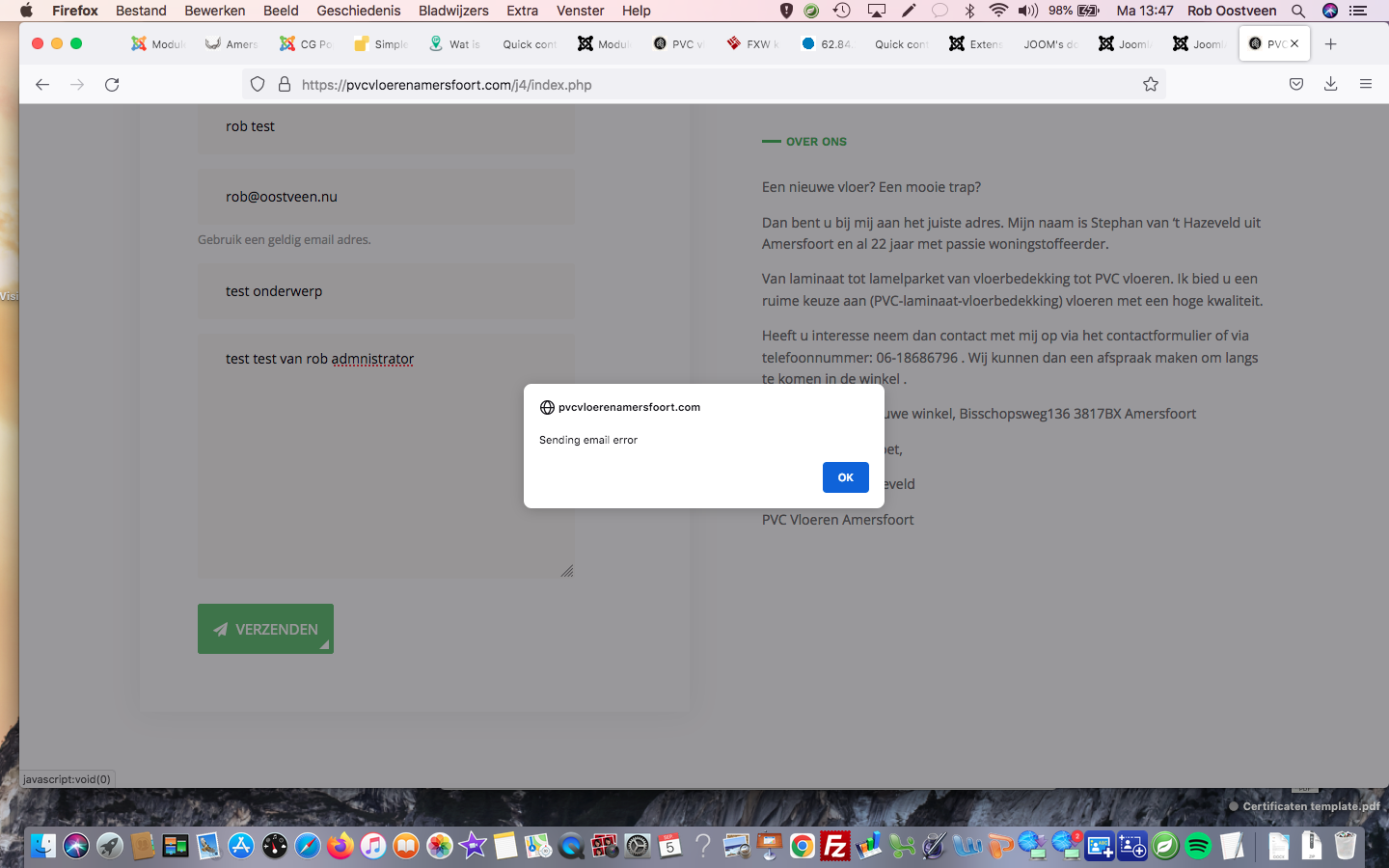This screenshot has width=1389, height=868.
Task: Open Calendar from the Dock
Action: click(x=670, y=846)
